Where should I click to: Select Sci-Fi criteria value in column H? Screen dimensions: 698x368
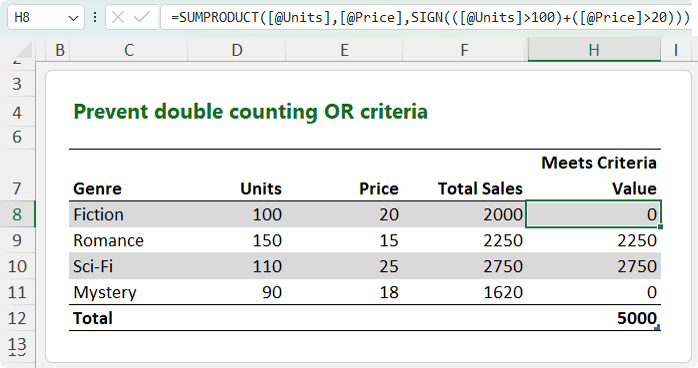coord(594,266)
